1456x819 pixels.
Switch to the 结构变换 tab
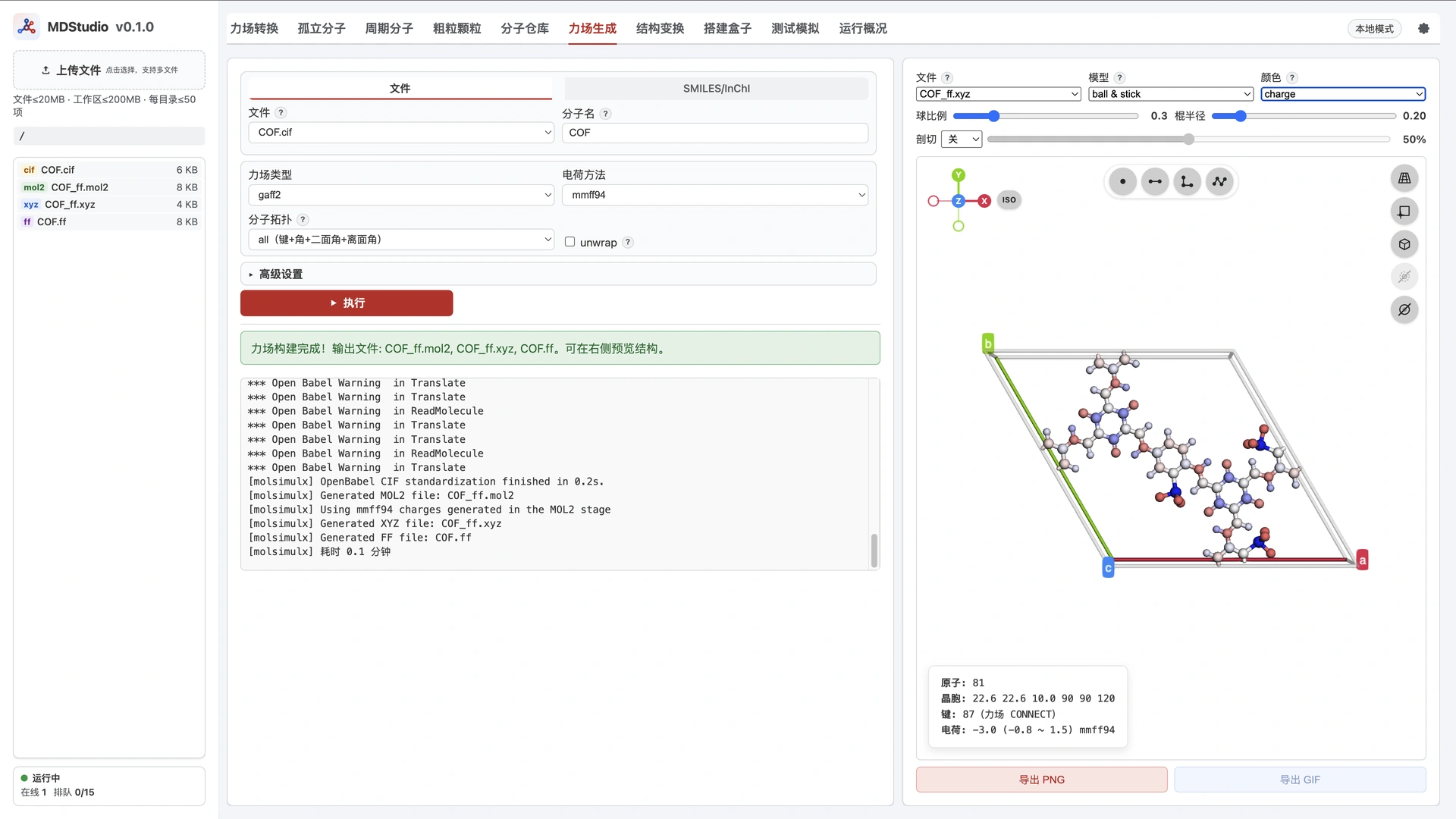point(660,29)
